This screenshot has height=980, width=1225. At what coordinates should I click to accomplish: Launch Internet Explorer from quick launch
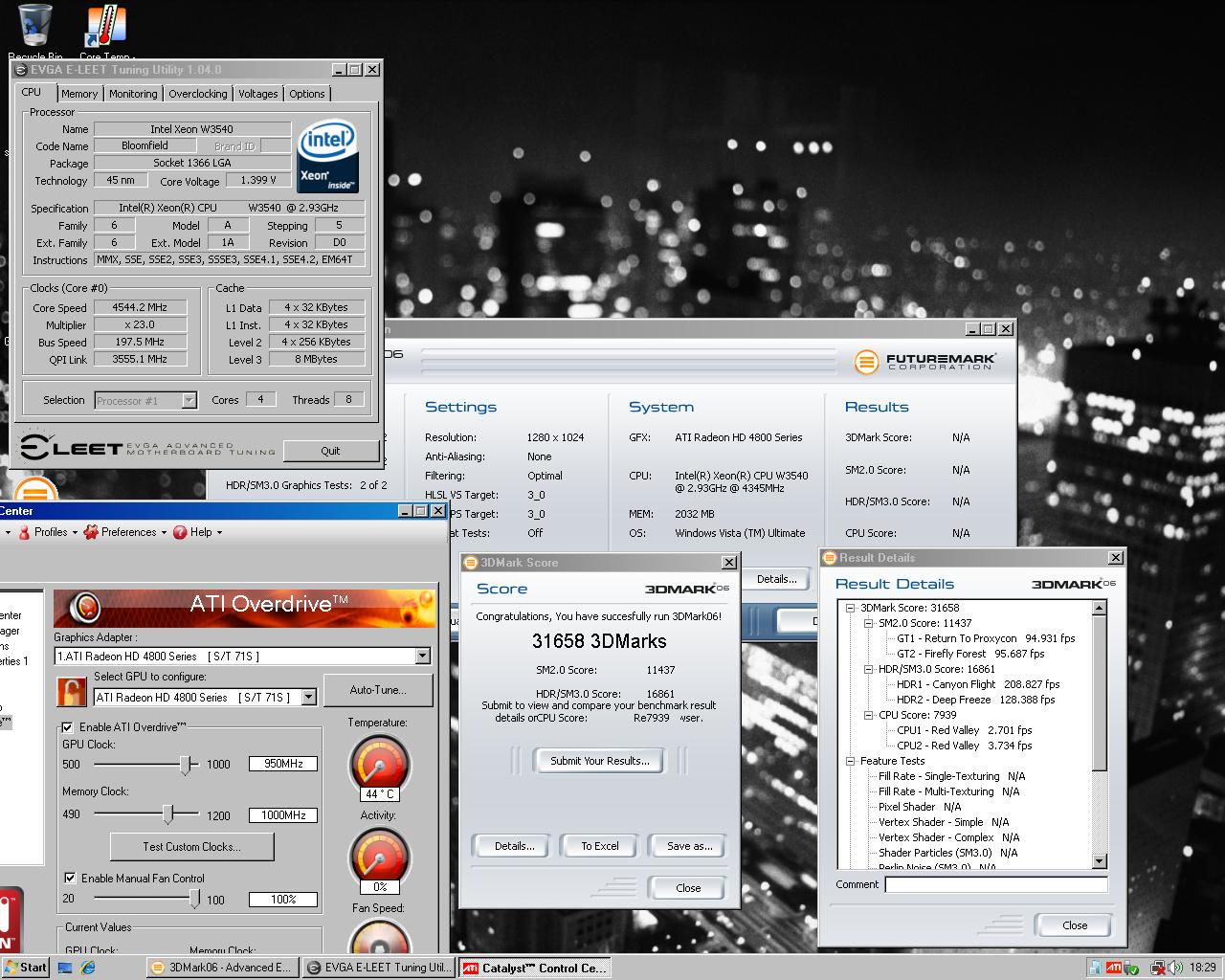click(x=88, y=968)
